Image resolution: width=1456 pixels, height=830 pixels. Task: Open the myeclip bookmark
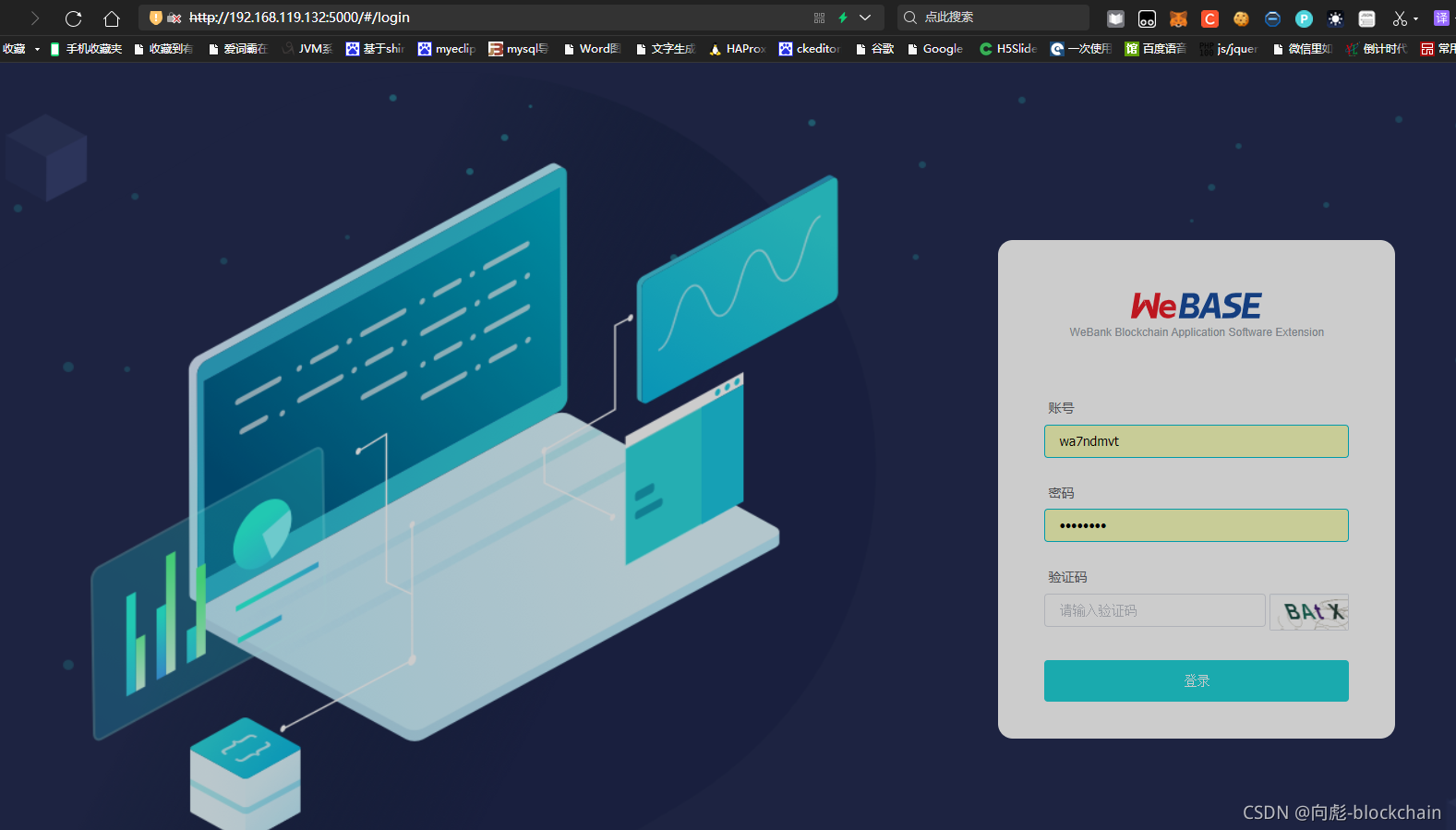point(447,49)
